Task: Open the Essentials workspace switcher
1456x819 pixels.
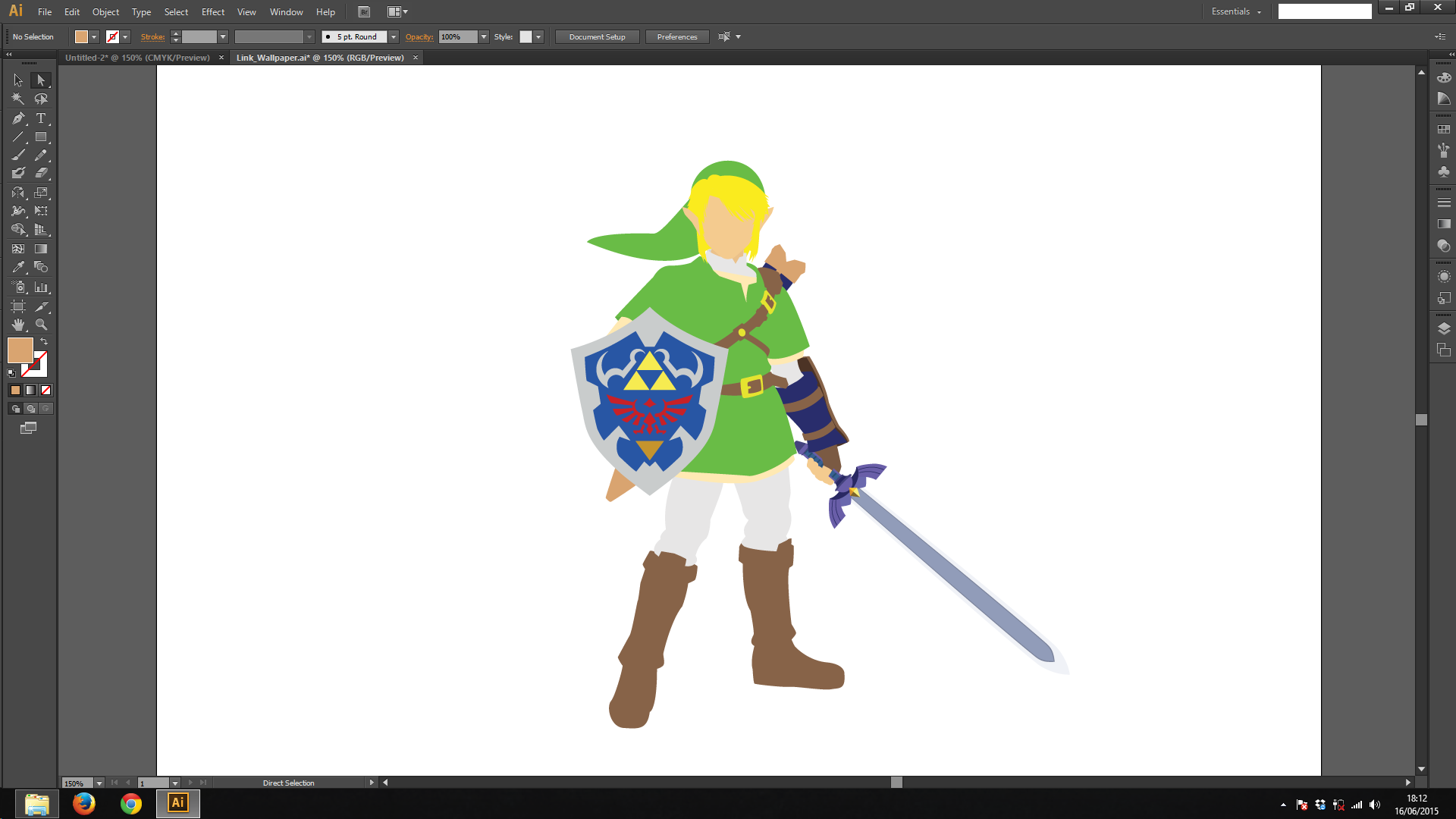Action: click(x=1236, y=11)
